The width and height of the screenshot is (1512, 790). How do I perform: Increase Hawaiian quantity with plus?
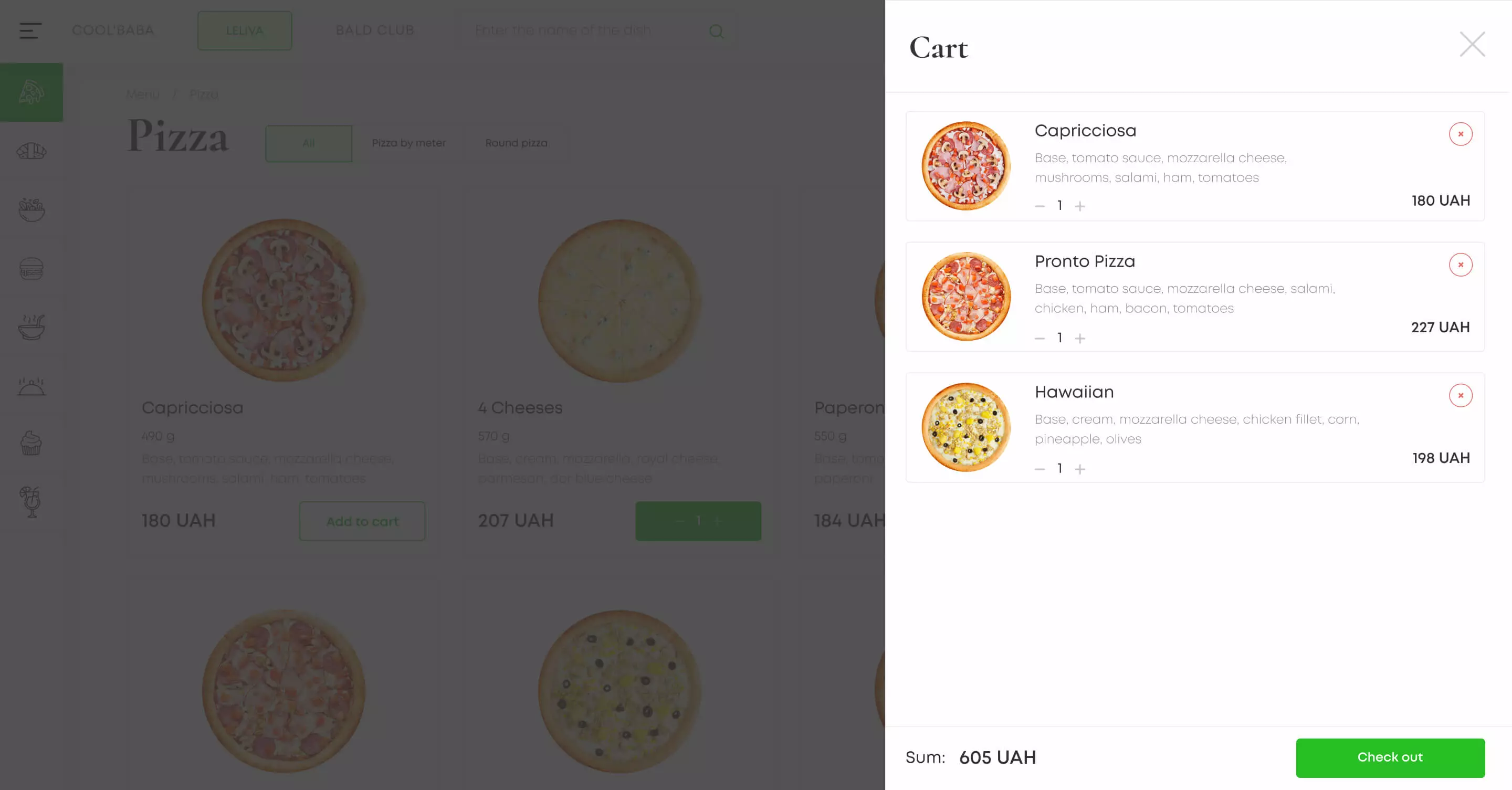[x=1080, y=469]
